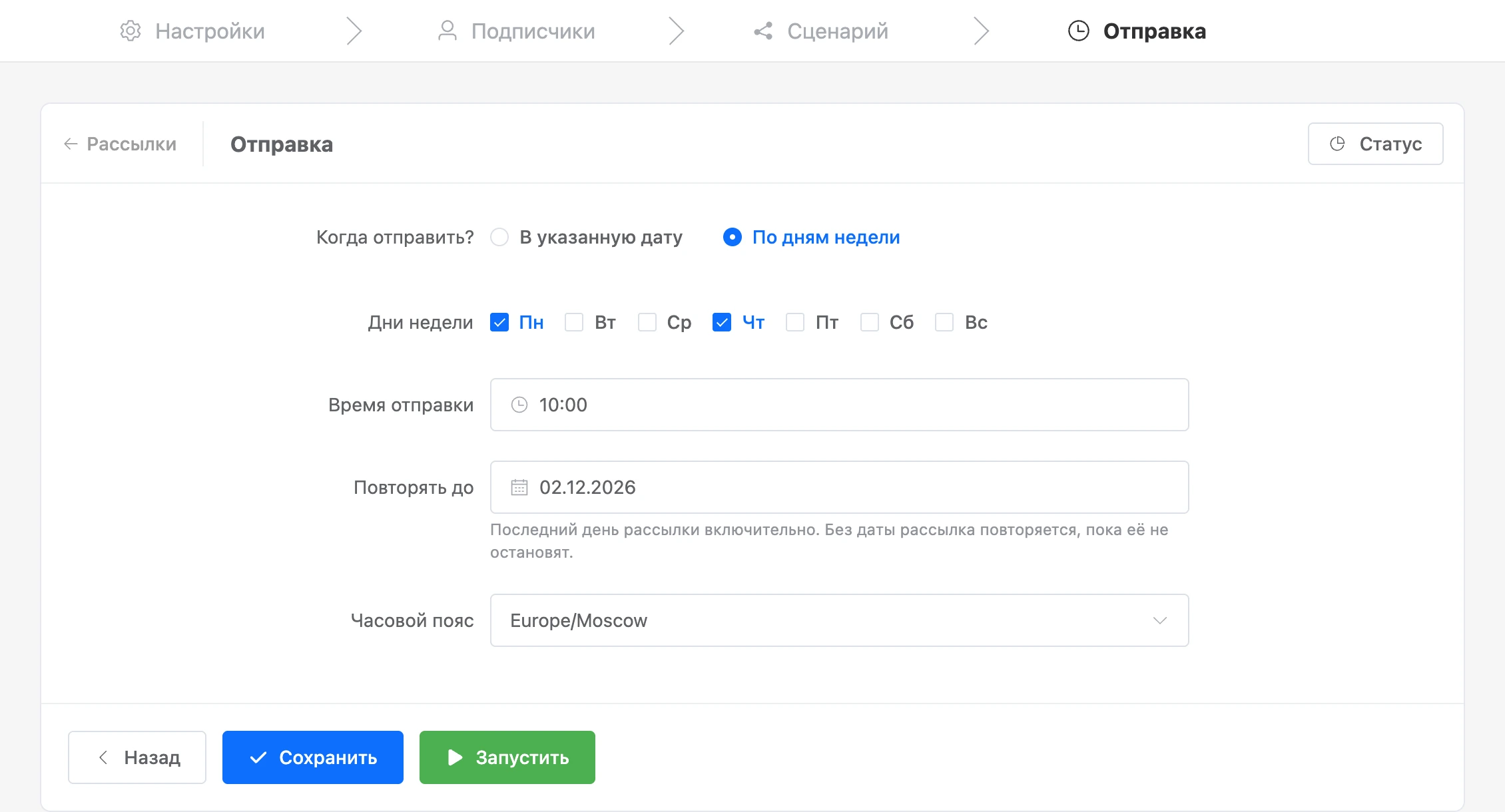Click the Дни недели label
The image size is (1505, 812).
420,323
